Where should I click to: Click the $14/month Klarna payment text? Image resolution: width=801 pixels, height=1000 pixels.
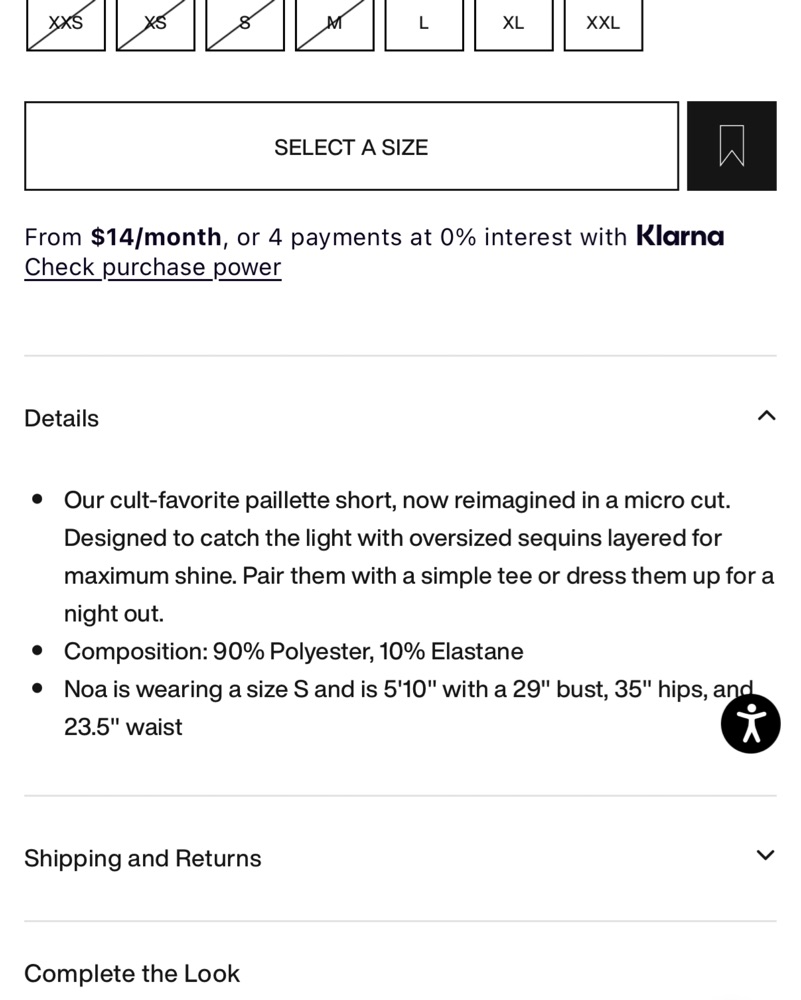pos(156,237)
